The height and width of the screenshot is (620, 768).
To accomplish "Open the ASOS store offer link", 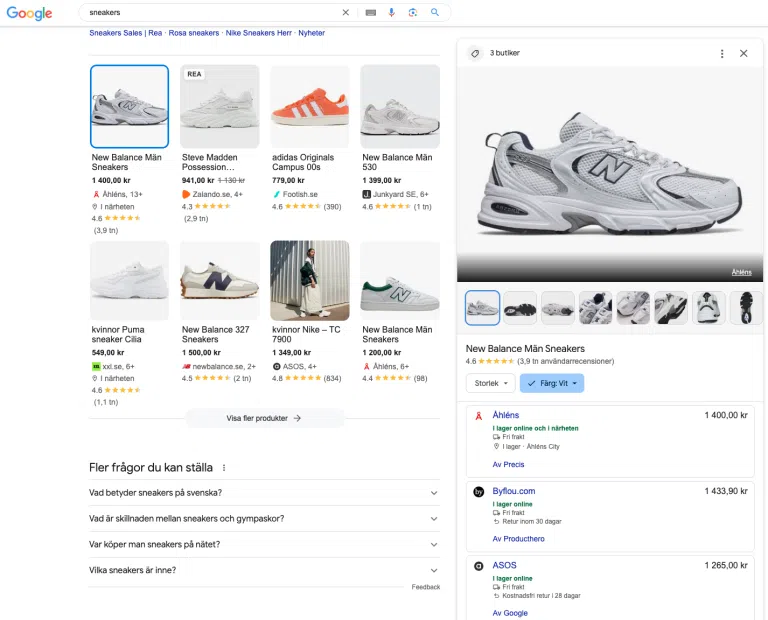I will (x=504, y=565).
